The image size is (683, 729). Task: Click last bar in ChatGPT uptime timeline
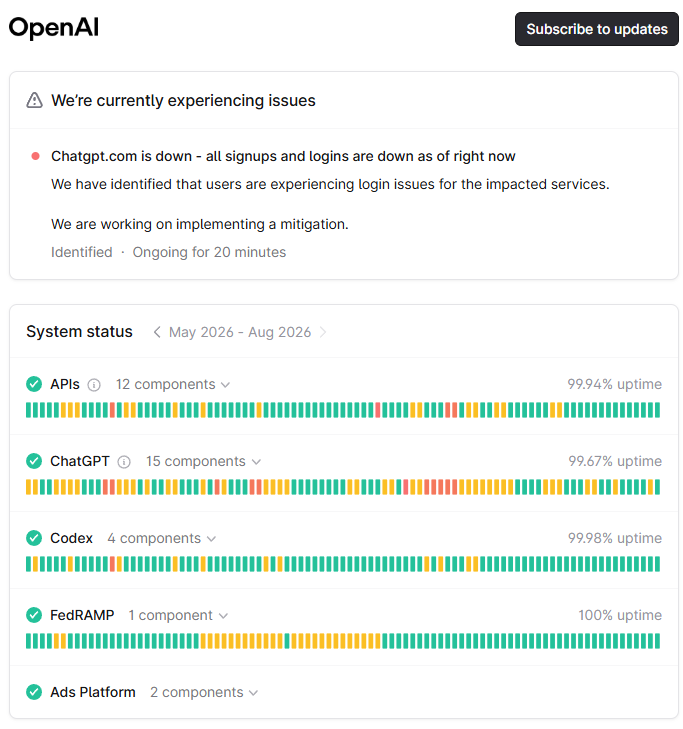pyautogui.click(x=657, y=487)
